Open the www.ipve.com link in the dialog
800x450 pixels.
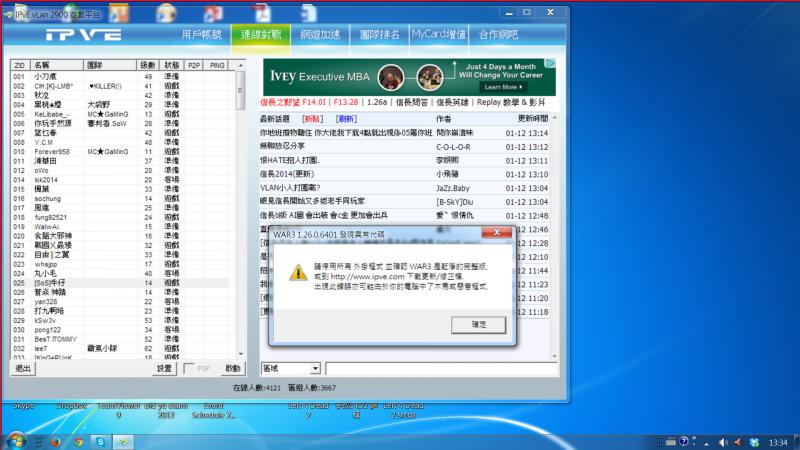pyautogui.click(x=367, y=276)
